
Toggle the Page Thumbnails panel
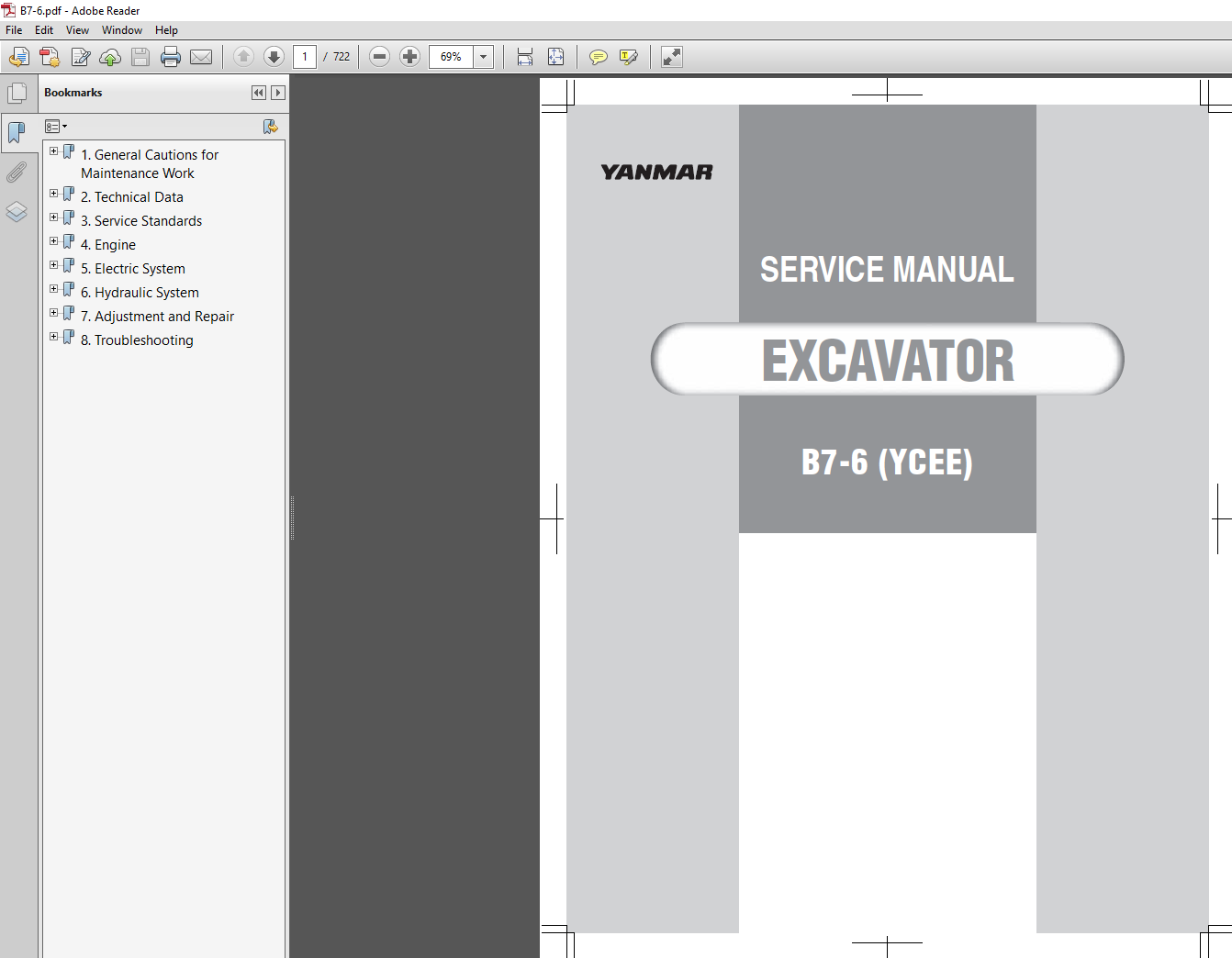(x=17, y=93)
